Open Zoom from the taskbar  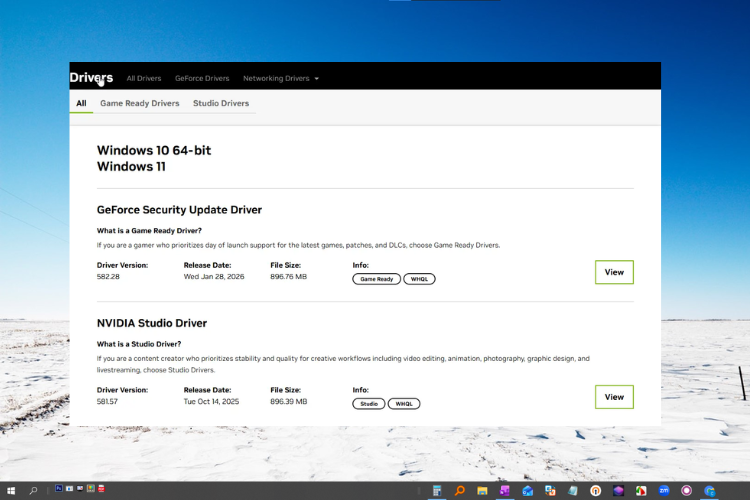[x=664, y=490]
